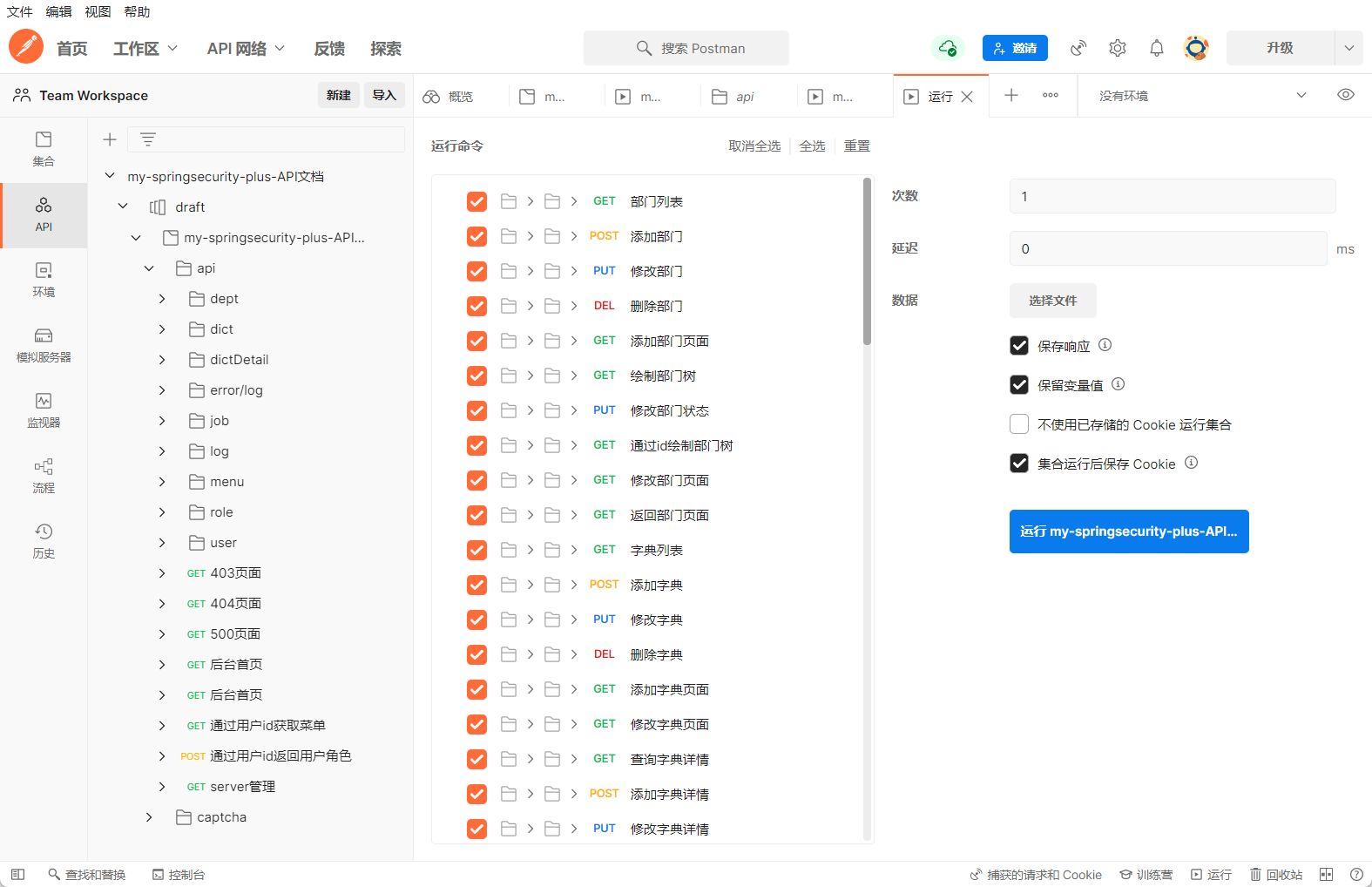This screenshot has width=1372, height=887.
Task: Open the 帮助 menu
Action: [x=137, y=11]
